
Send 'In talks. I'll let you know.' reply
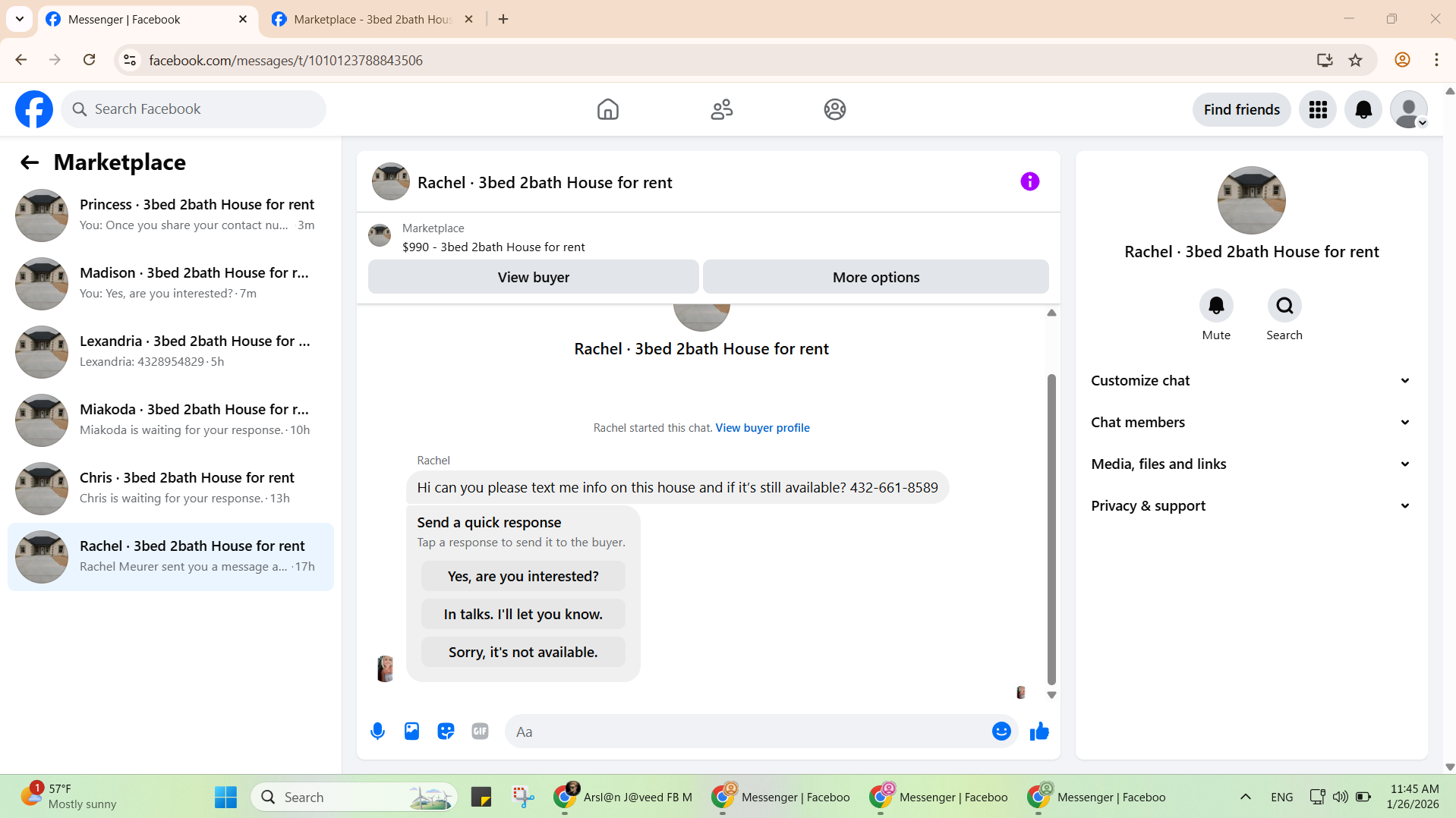(523, 615)
